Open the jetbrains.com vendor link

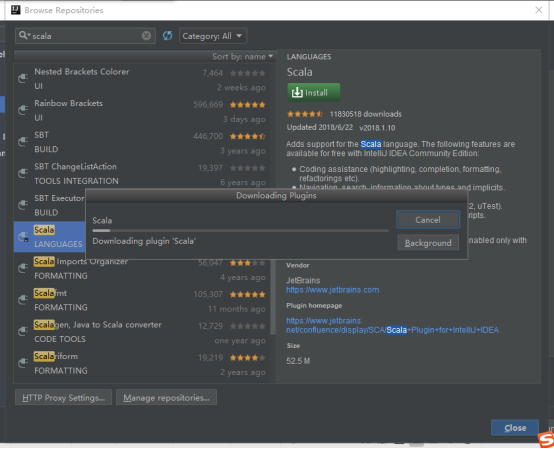332,290
